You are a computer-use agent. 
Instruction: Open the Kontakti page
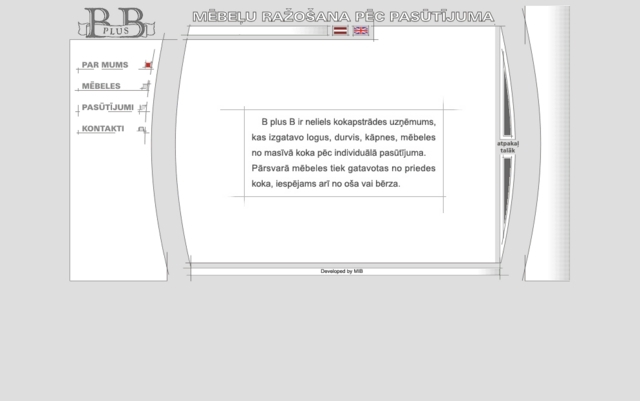[x=103, y=128]
